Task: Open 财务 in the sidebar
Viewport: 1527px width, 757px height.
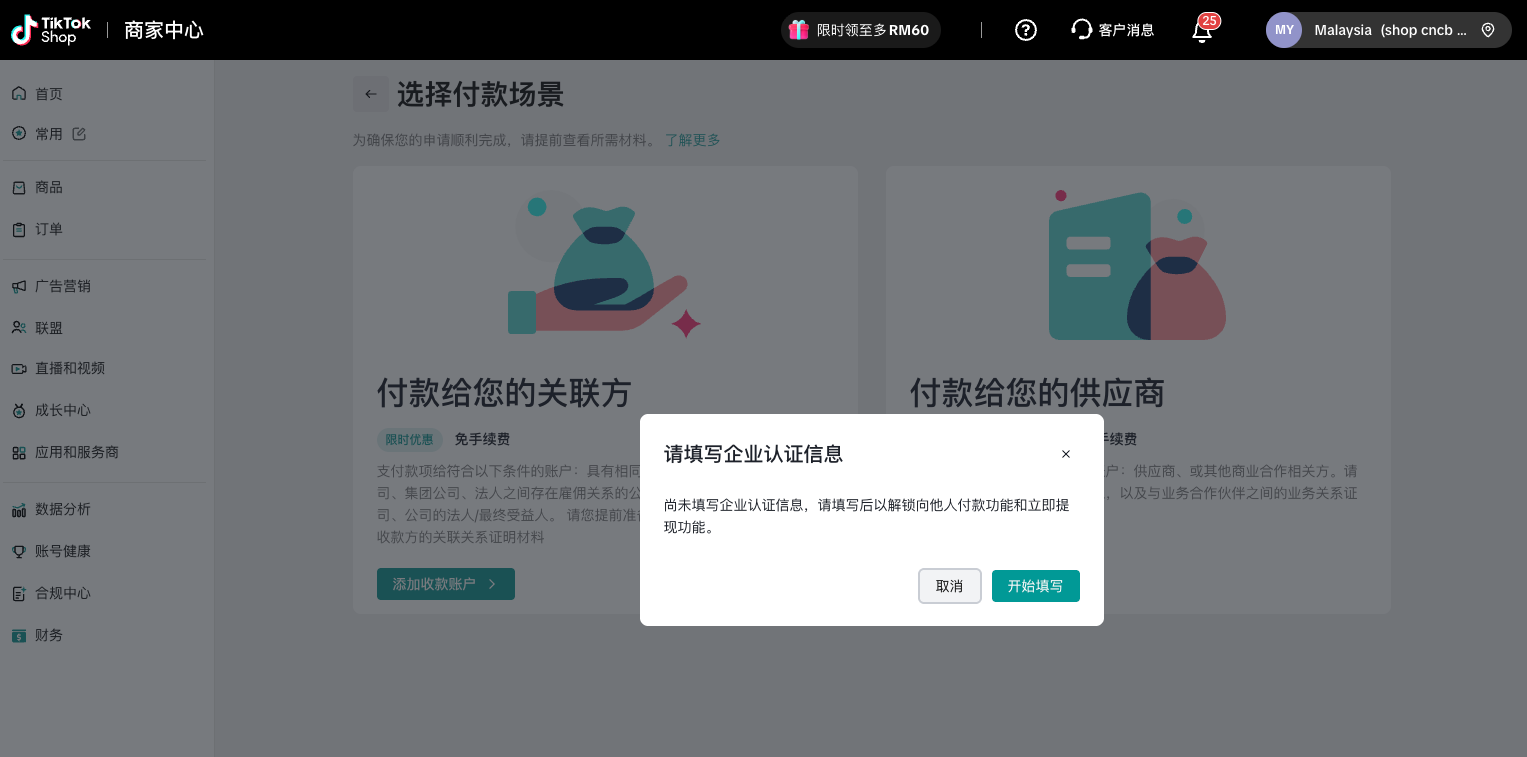Action: pyautogui.click(x=49, y=635)
